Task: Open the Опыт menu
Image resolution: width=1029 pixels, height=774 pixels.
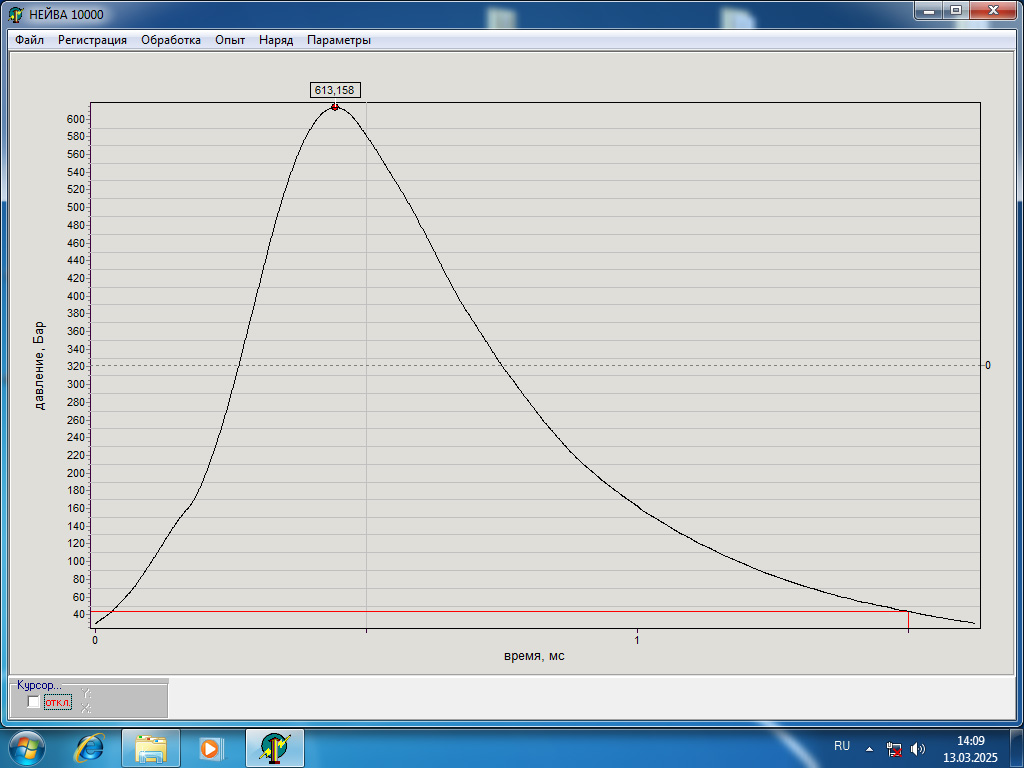Action: pos(230,40)
